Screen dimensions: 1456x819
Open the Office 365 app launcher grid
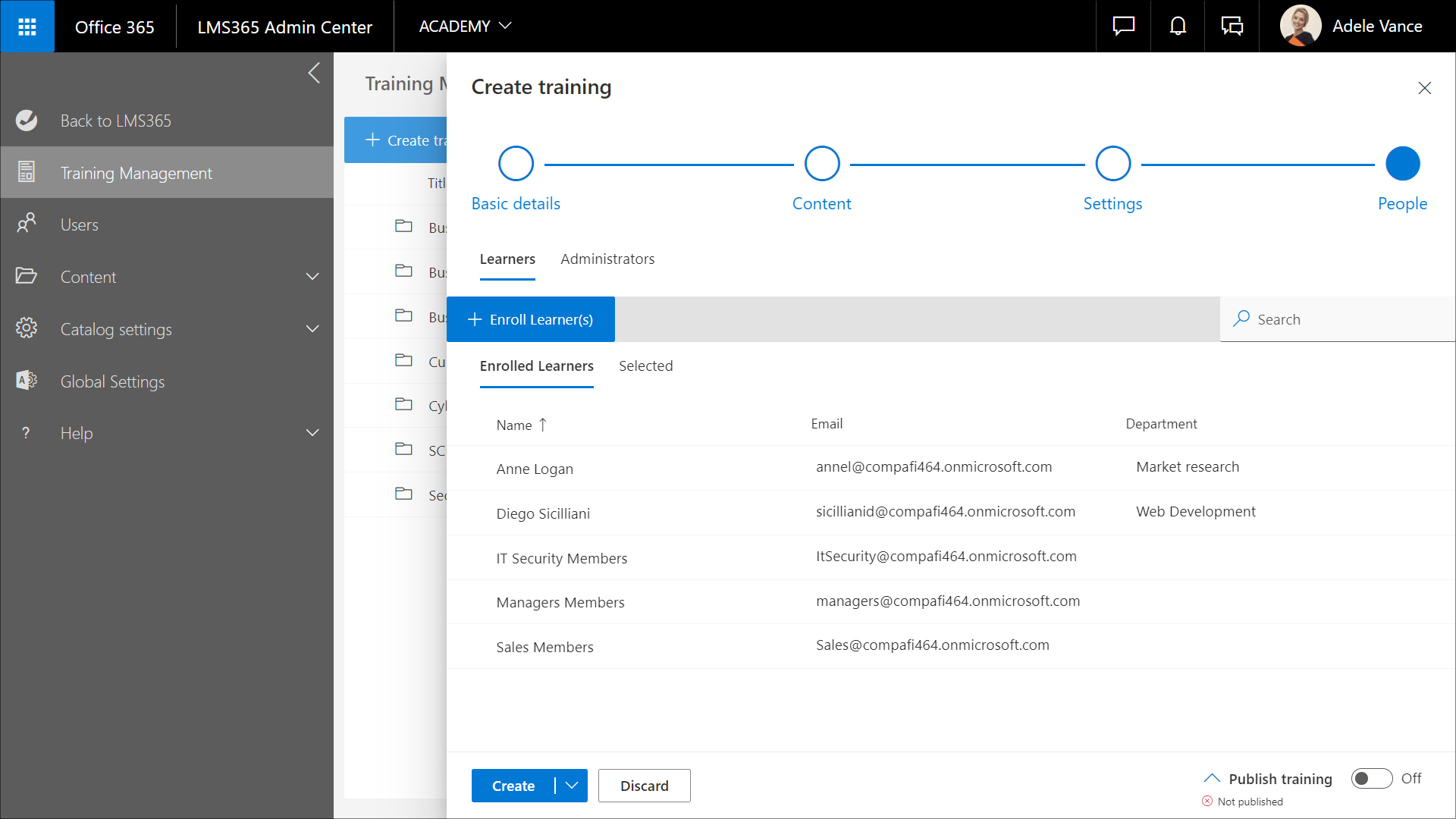[27, 27]
